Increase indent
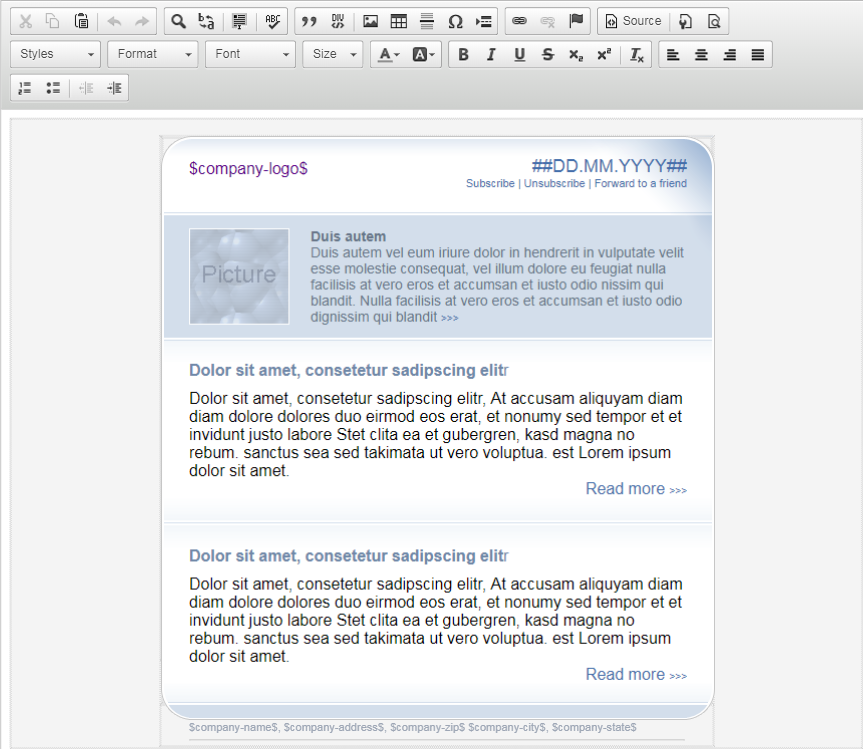Image resolution: width=863 pixels, height=749 pixels. pos(114,88)
